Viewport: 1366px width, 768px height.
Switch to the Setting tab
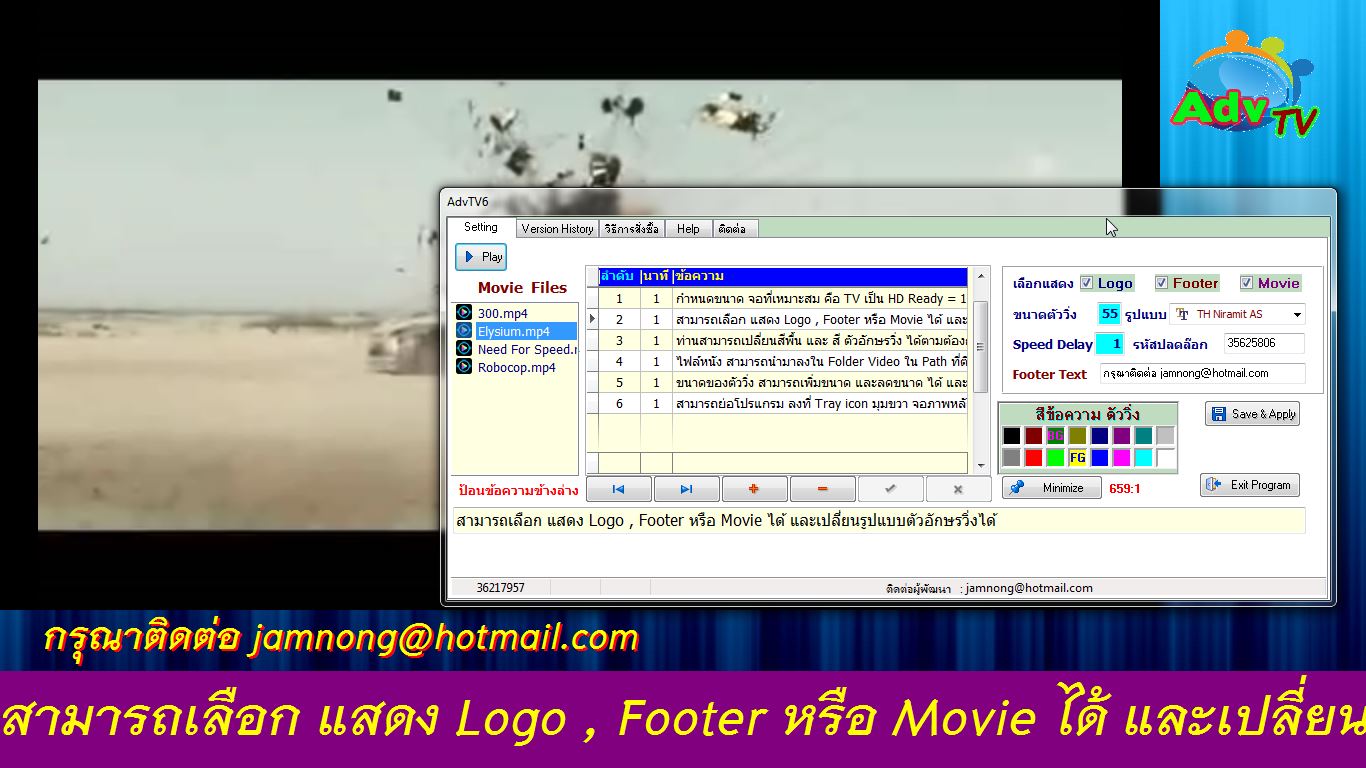tap(480, 227)
